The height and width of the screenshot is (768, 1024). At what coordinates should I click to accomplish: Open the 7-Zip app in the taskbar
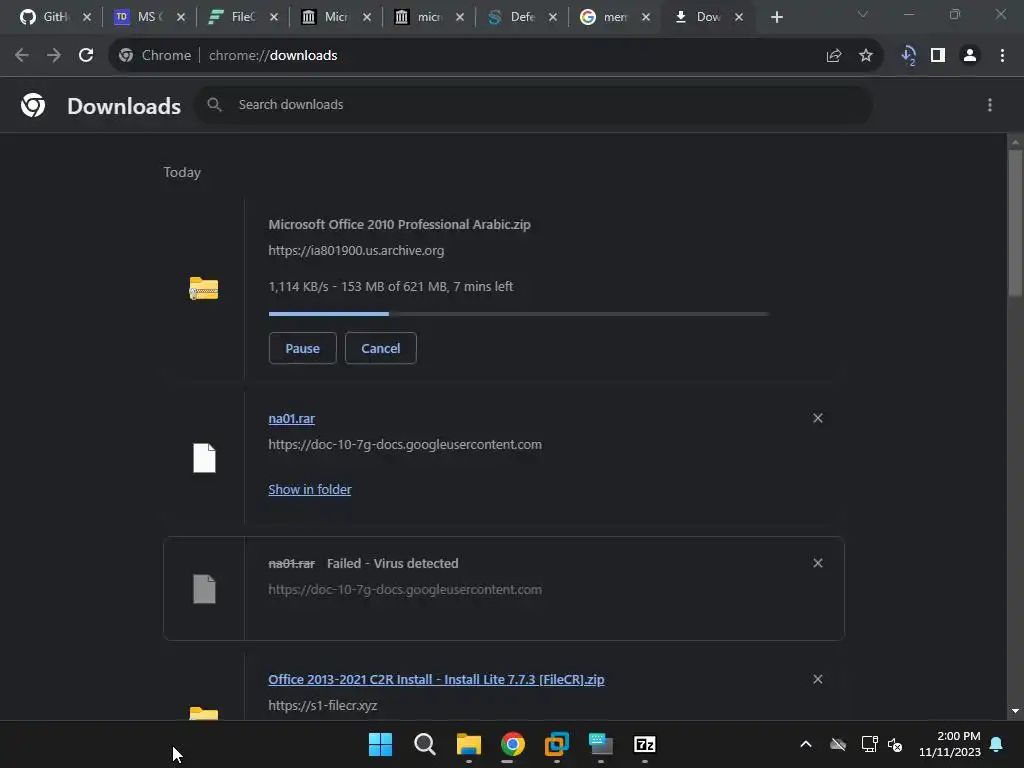click(x=645, y=744)
